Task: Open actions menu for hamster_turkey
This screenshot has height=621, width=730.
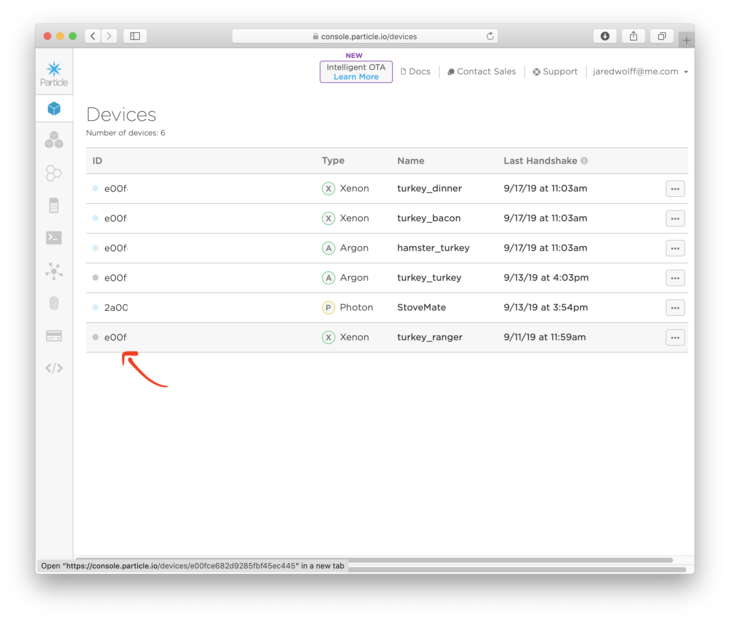Action: (x=675, y=249)
